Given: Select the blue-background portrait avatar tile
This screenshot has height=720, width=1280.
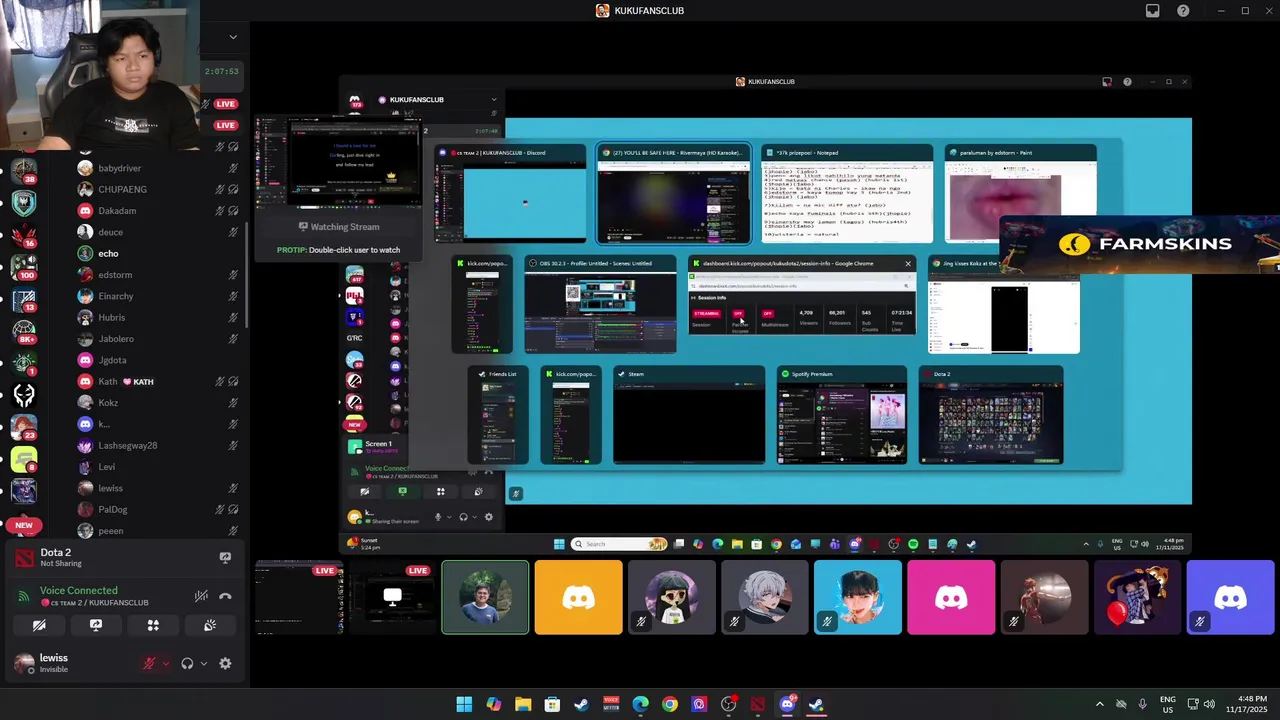Looking at the screenshot, I should click(x=857, y=597).
